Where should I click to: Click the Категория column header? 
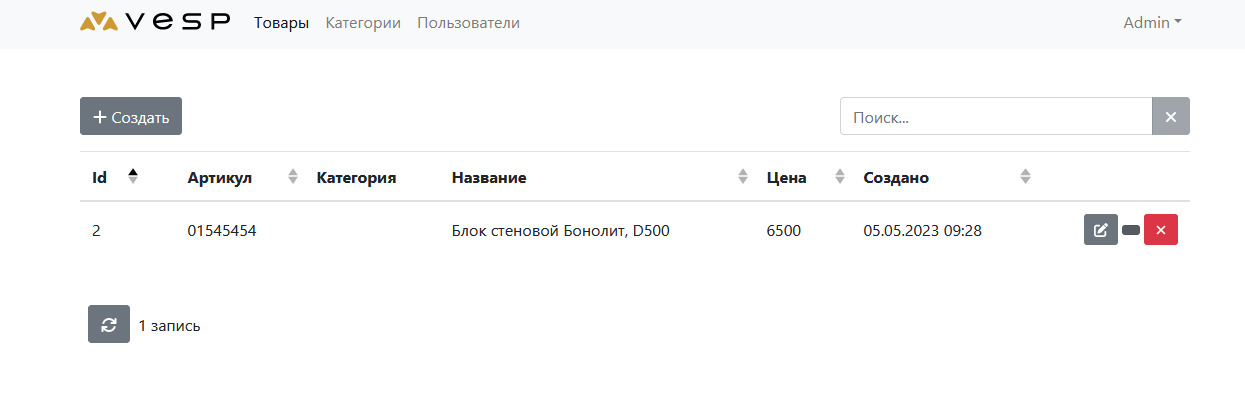tap(356, 178)
